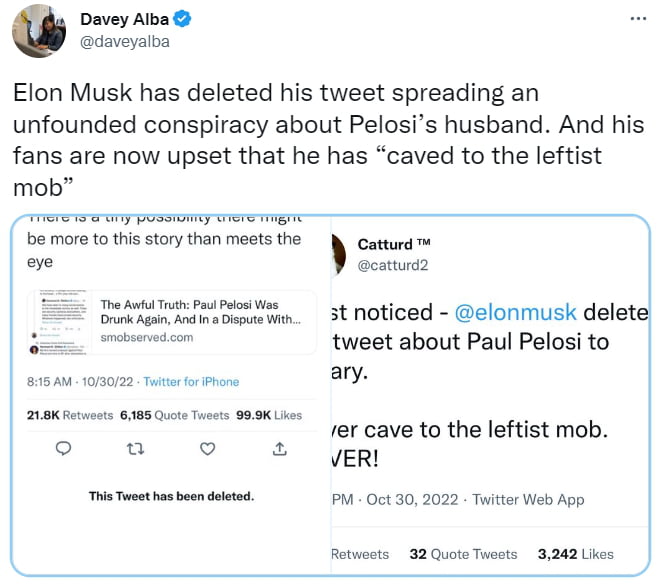The image size is (663, 586).
Task: Click the share upload icon
Action: [279, 449]
